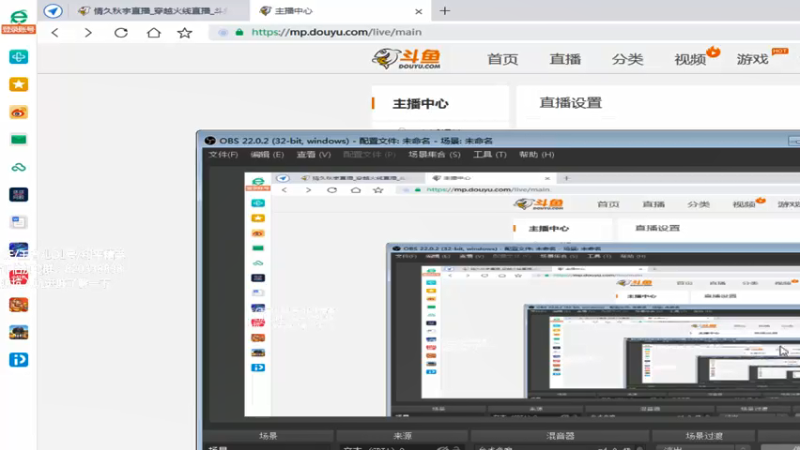Open the OBS 工具(T) menu
800x450 pixels.
click(489, 155)
